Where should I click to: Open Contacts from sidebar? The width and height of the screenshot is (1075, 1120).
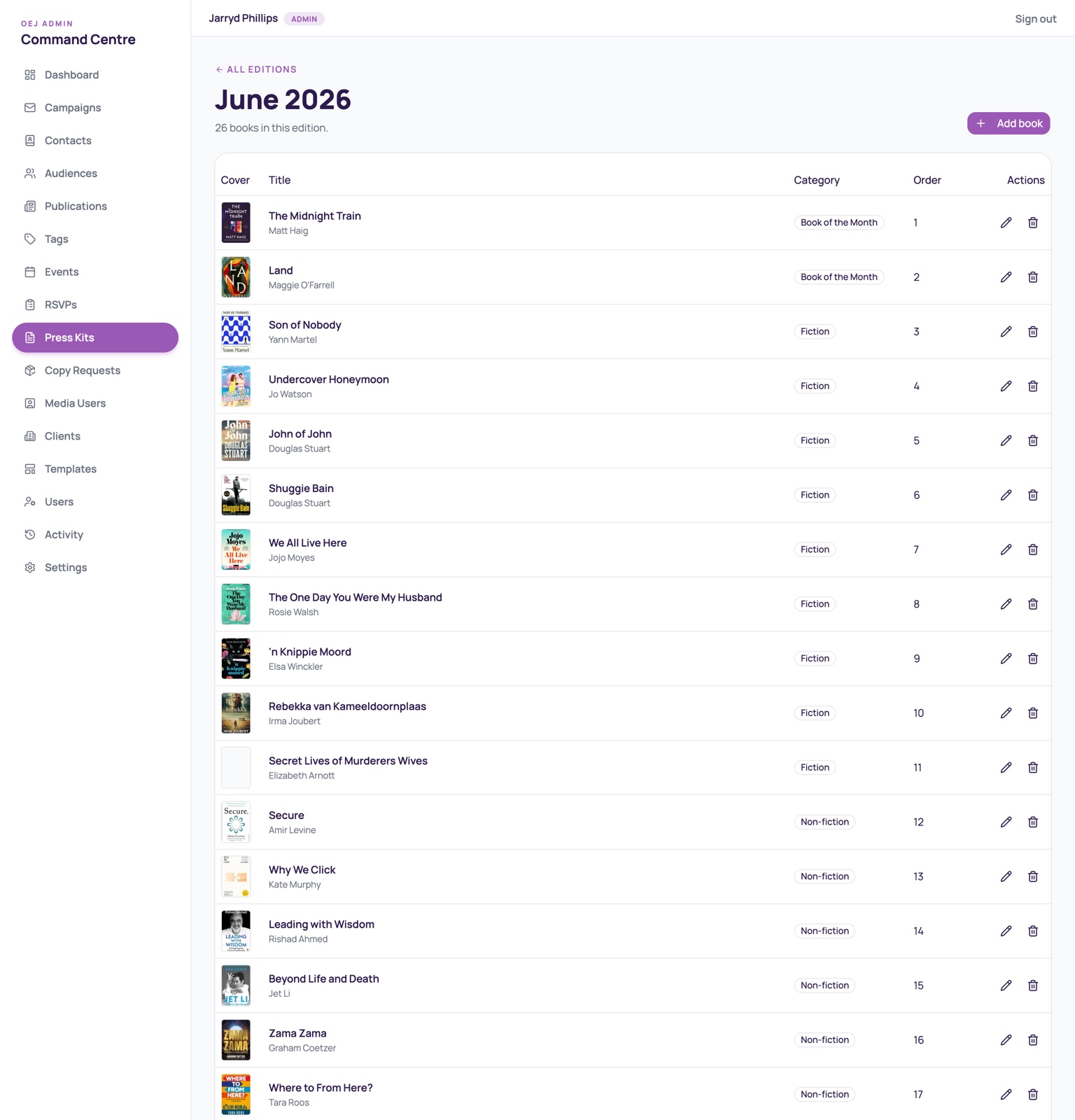point(95,141)
